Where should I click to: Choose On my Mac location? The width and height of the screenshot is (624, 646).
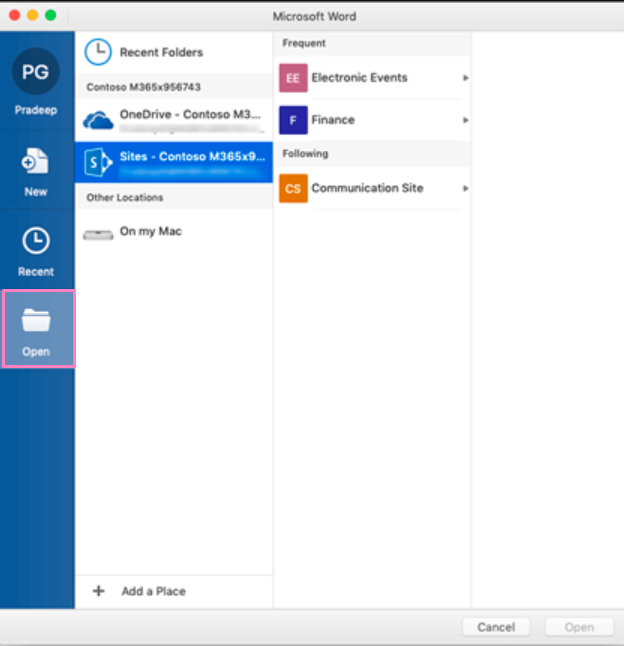click(151, 232)
